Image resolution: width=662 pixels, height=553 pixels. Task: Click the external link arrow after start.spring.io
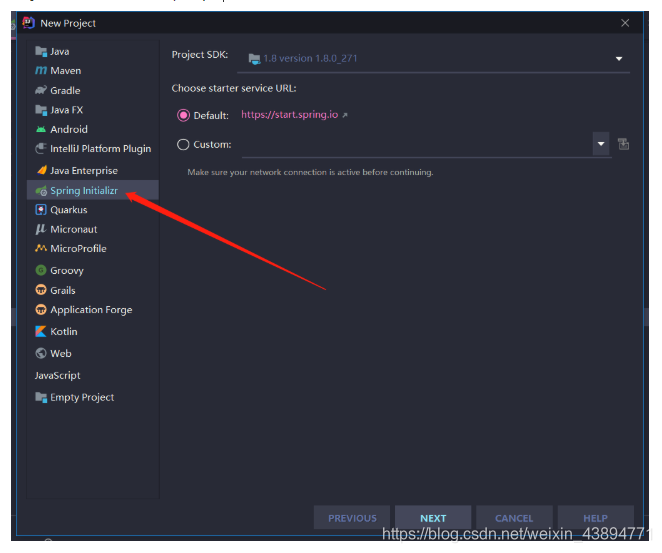pyautogui.click(x=345, y=115)
